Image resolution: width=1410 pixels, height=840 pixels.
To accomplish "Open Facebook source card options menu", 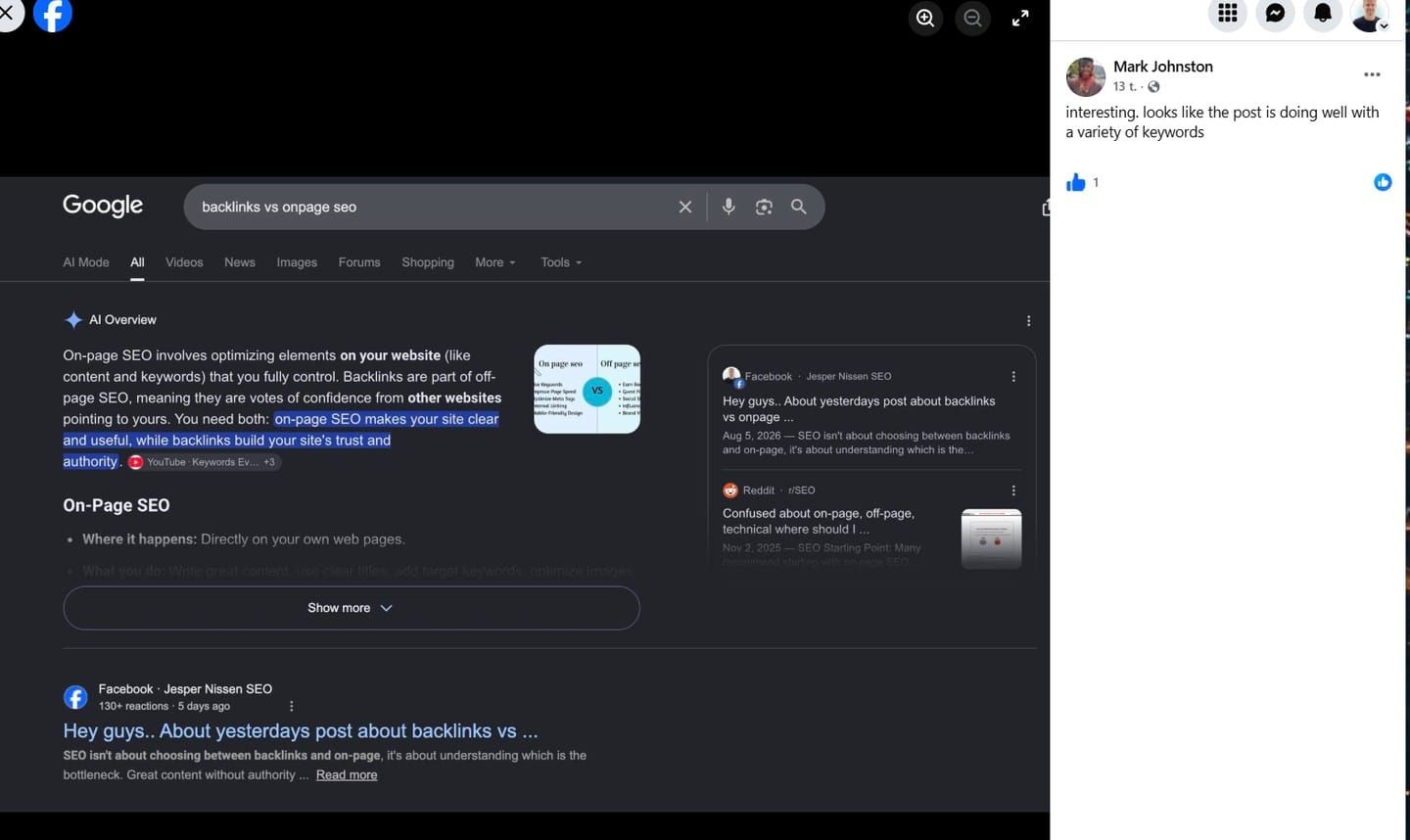I will 1013,376.
